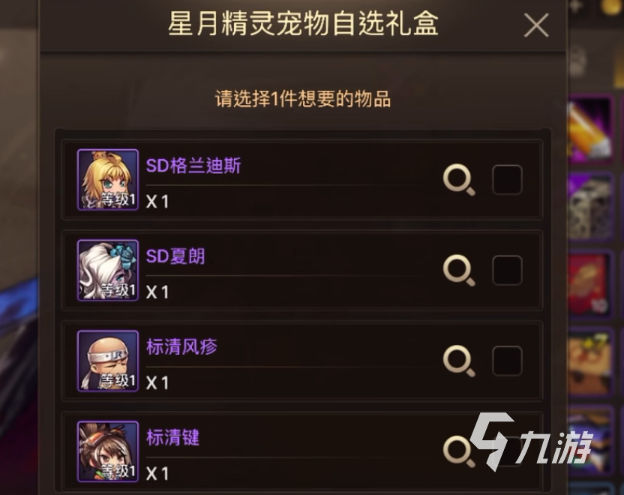Check the box for SD格兰迪斯
This screenshot has height=495, width=624.
click(507, 180)
